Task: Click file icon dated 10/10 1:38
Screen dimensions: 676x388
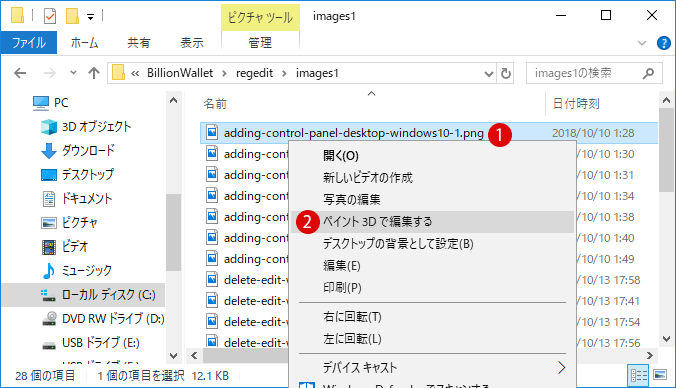Action: pyautogui.click(x=212, y=216)
